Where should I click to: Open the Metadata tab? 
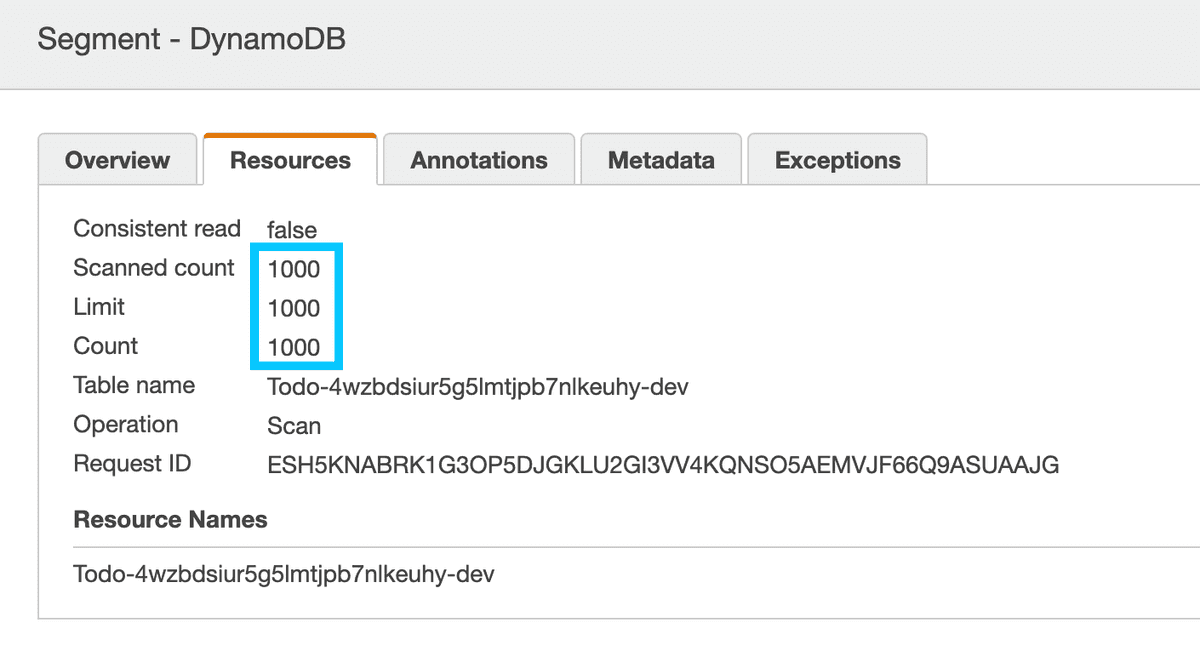(x=661, y=160)
